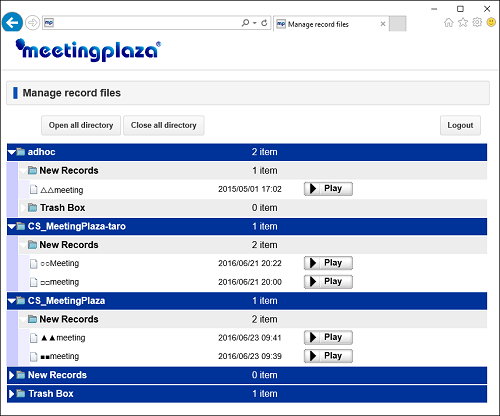Image resolution: width=500 pixels, height=416 pixels.
Task: Click date 2015/05/01 17:02
Action: pyautogui.click(x=250, y=189)
